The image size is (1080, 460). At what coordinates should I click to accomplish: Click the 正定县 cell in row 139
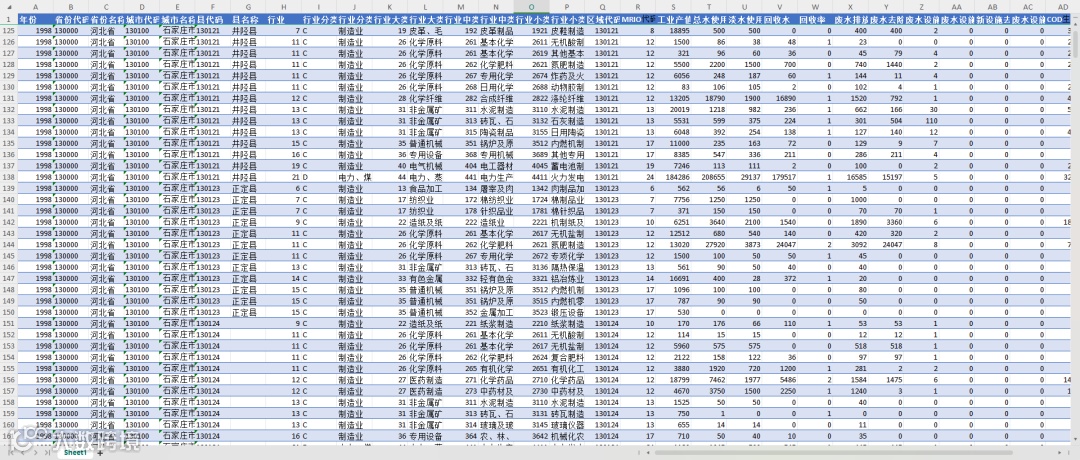pyautogui.click(x=248, y=188)
